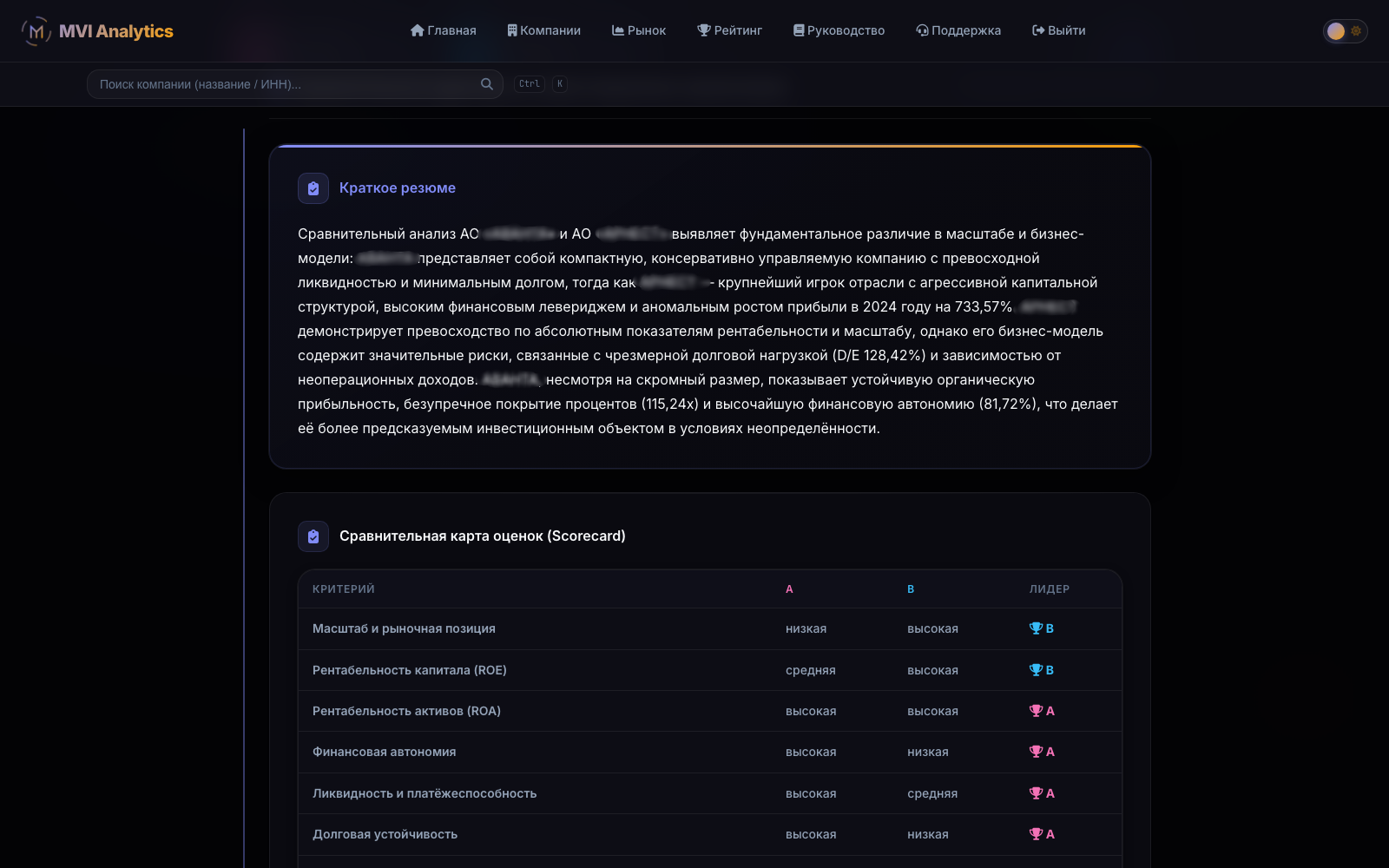Click the 'низкая' B value in Долговая устойчивость row
This screenshot has height=868, width=1389.
coord(928,835)
